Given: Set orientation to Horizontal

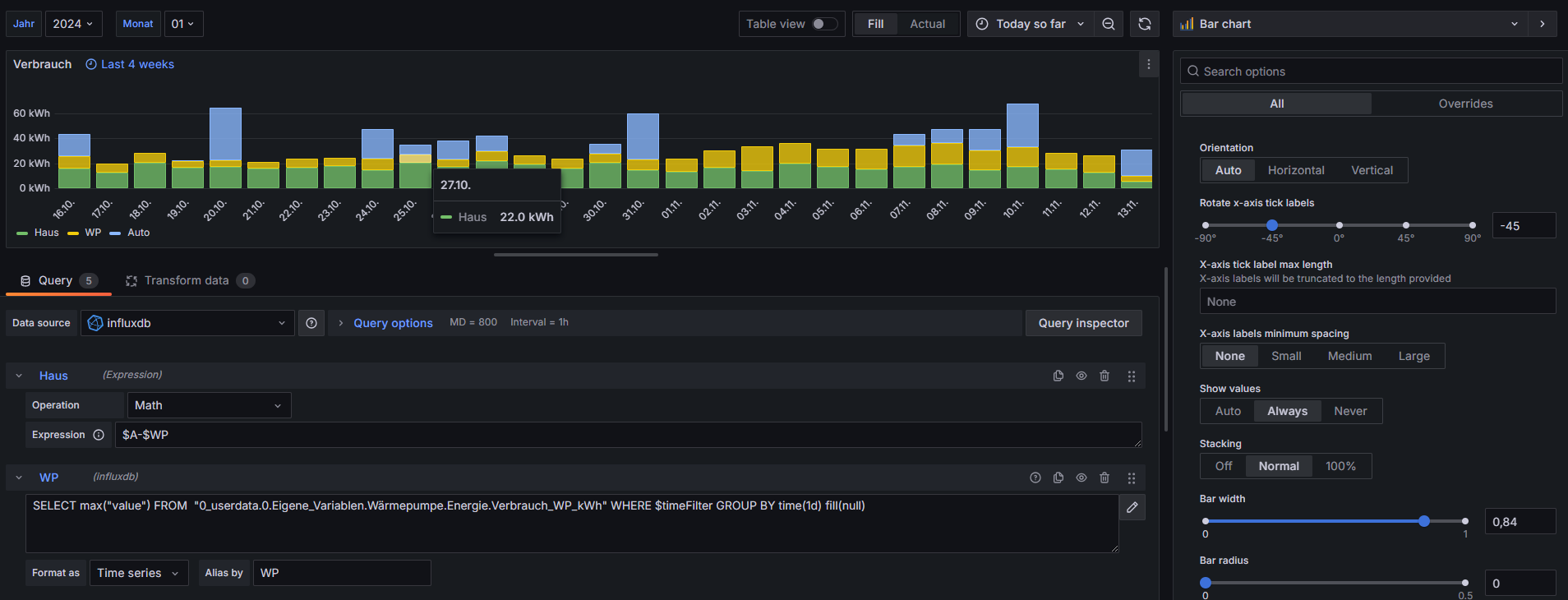Looking at the screenshot, I should pos(1296,170).
